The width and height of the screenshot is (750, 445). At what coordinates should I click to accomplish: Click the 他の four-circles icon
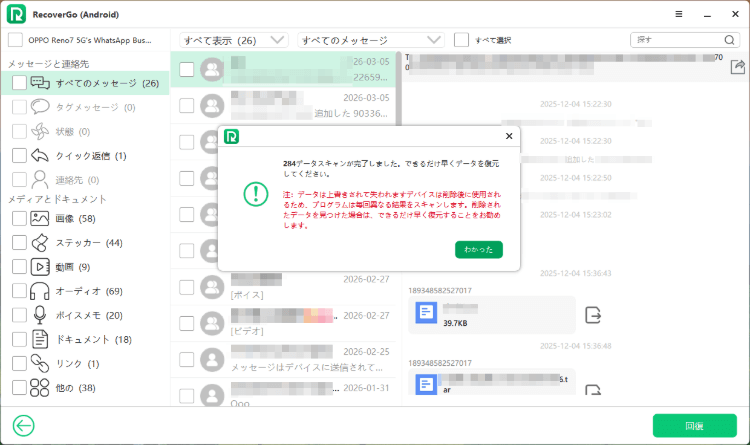(x=40, y=388)
